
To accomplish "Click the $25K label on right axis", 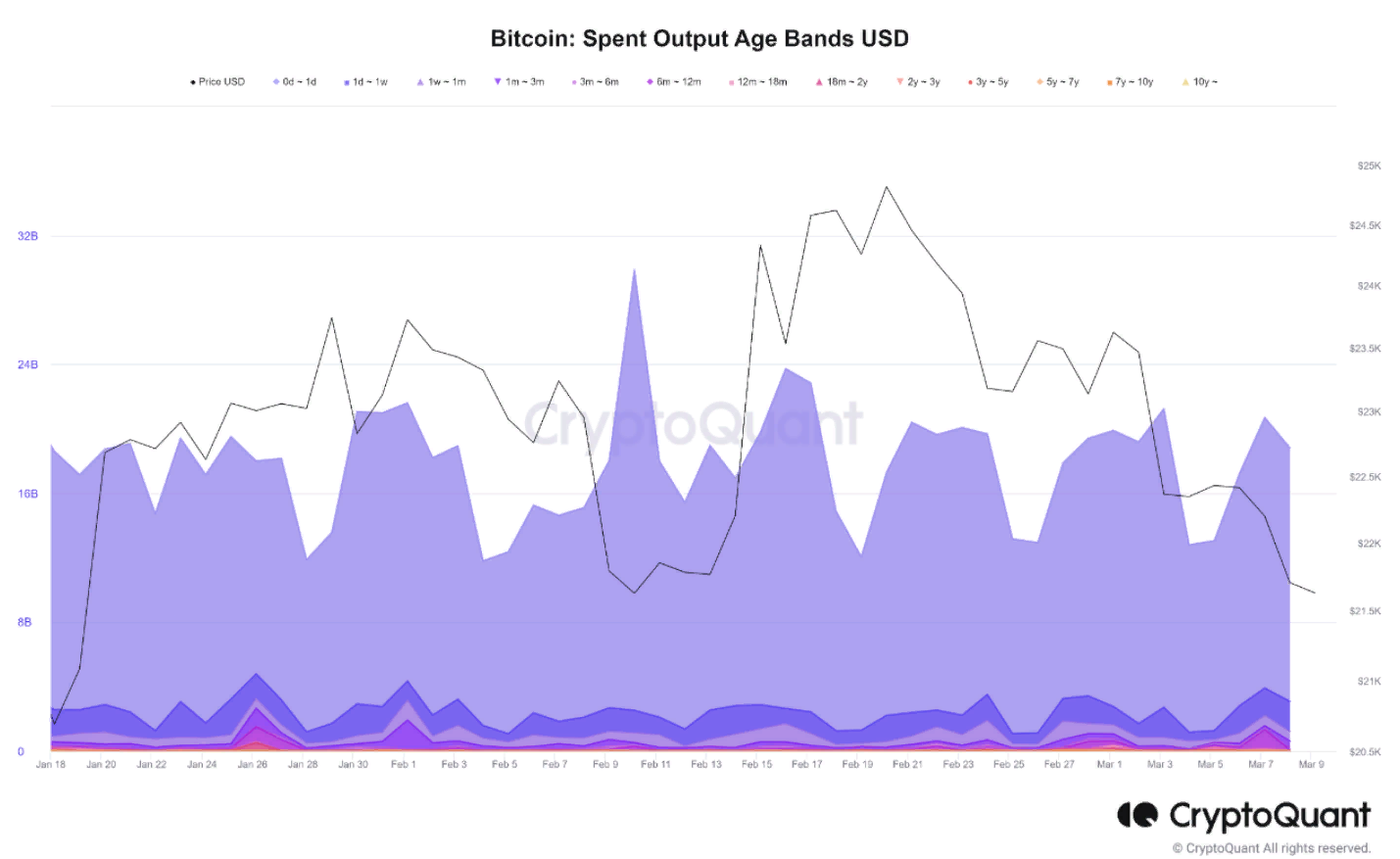I will (x=1369, y=167).
